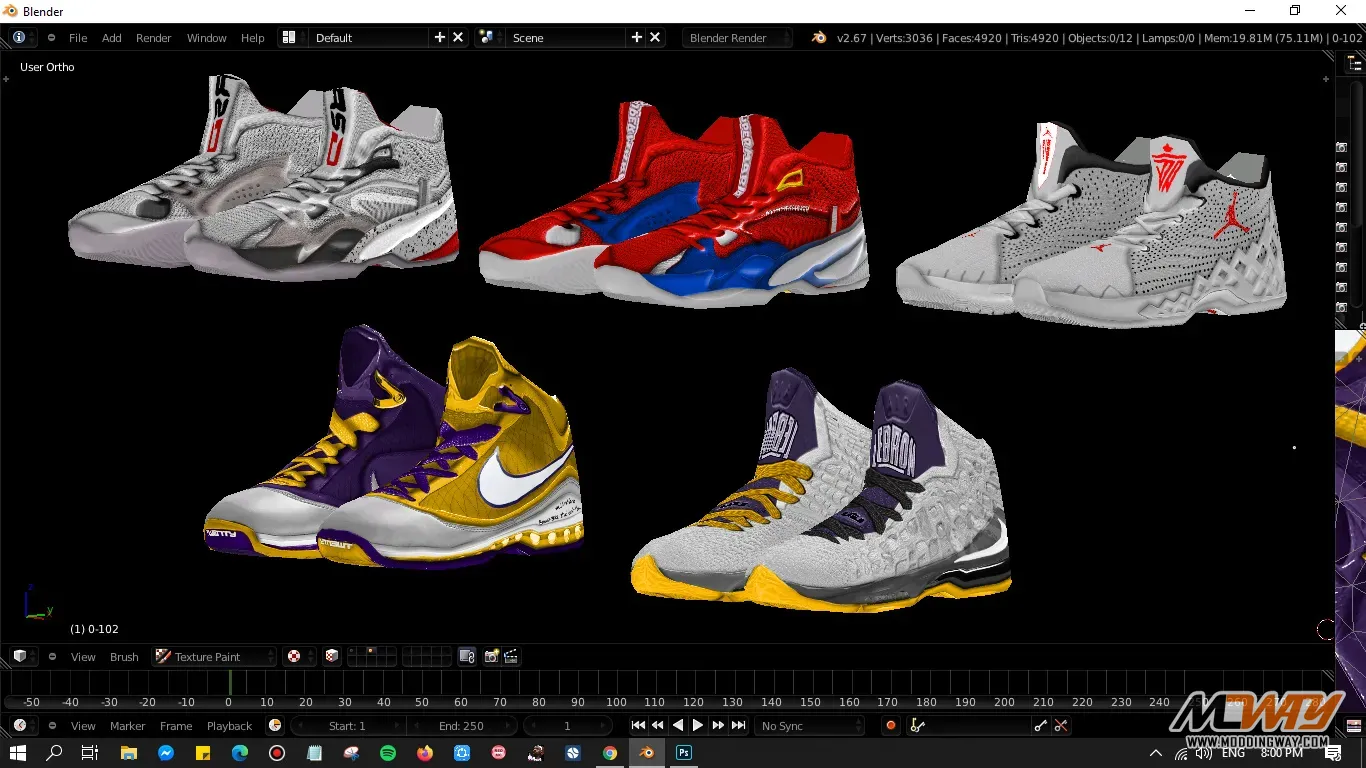This screenshot has height=768, width=1366.
Task: Click the OpenGL render animation clapper icon
Action: click(511, 657)
